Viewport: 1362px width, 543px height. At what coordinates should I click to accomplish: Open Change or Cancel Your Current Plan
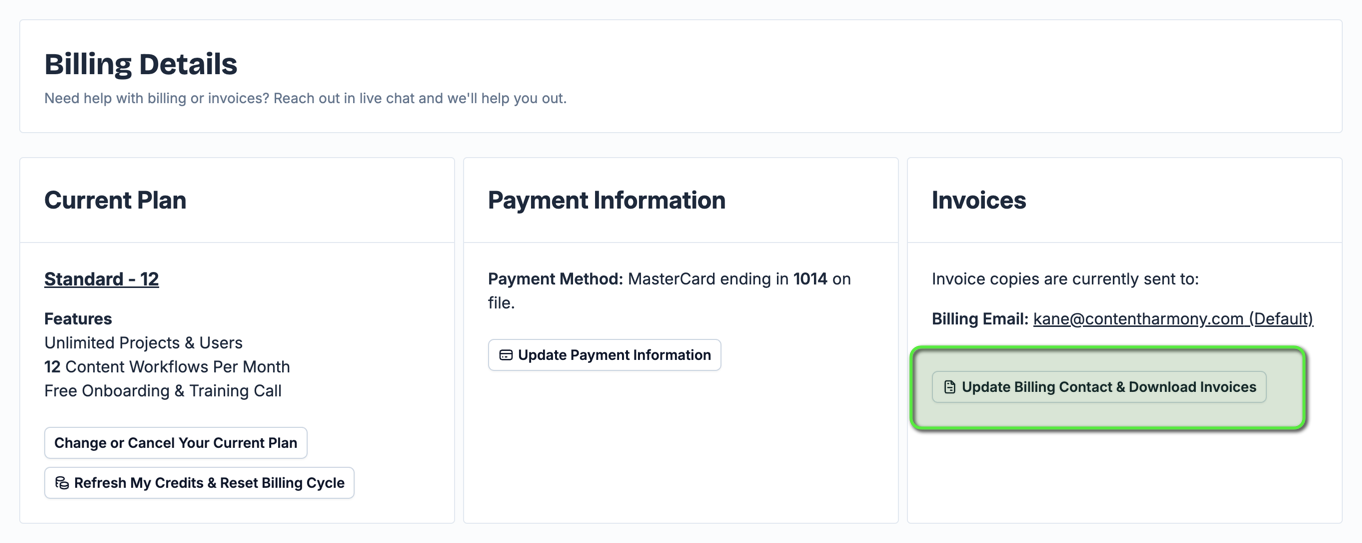pos(176,443)
